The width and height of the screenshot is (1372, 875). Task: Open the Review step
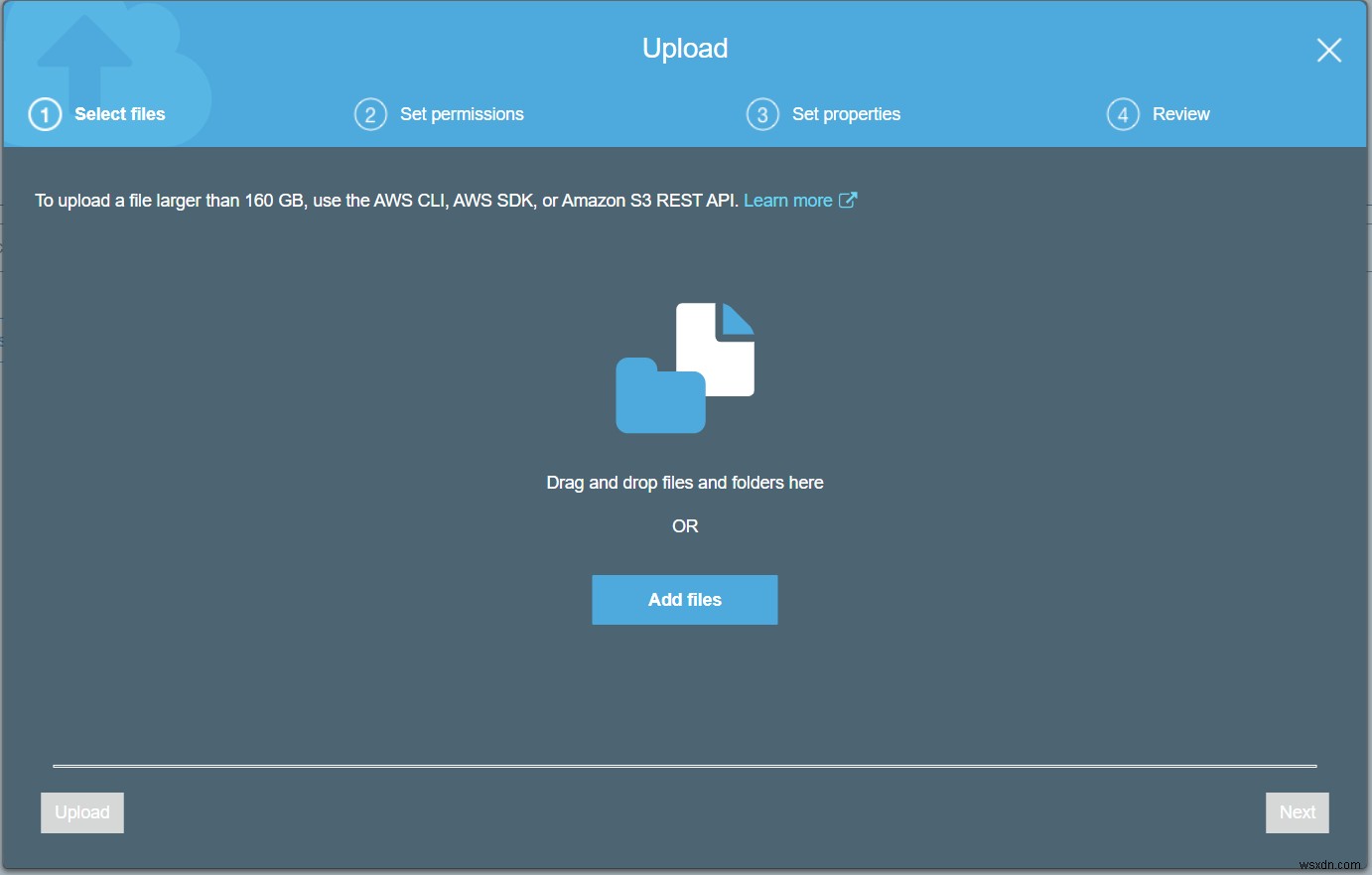(x=1180, y=114)
